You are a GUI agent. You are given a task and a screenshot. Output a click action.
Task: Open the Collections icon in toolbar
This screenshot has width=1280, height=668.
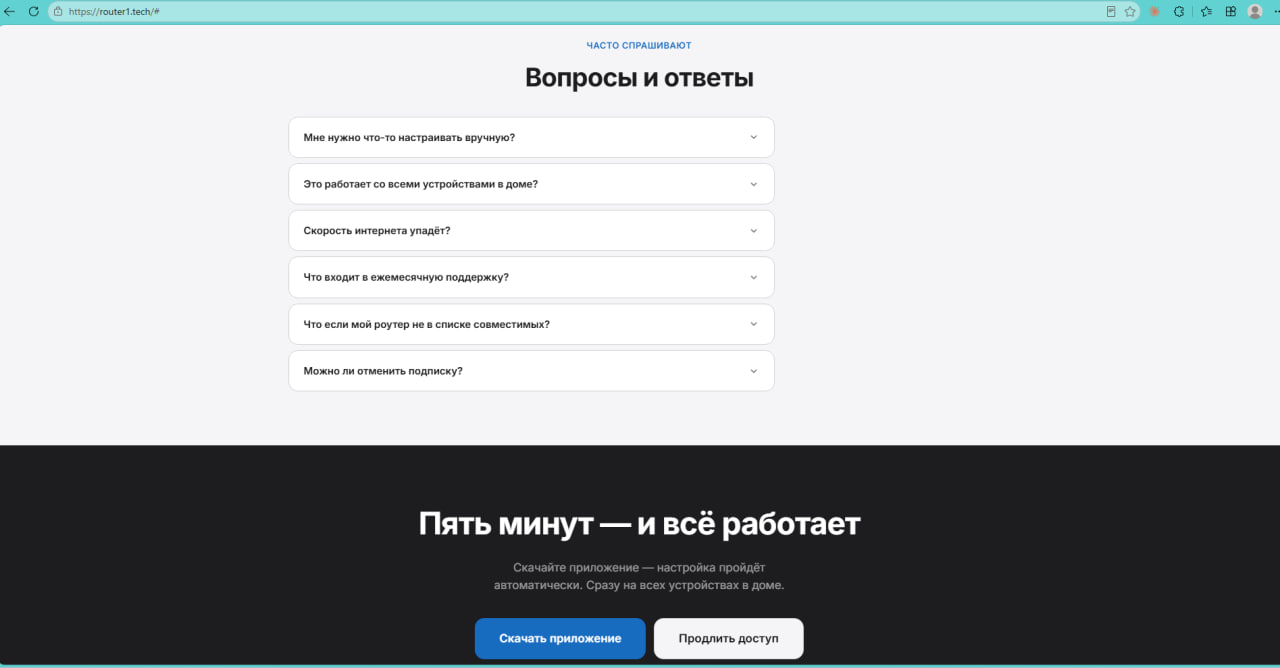click(1231, 11)
